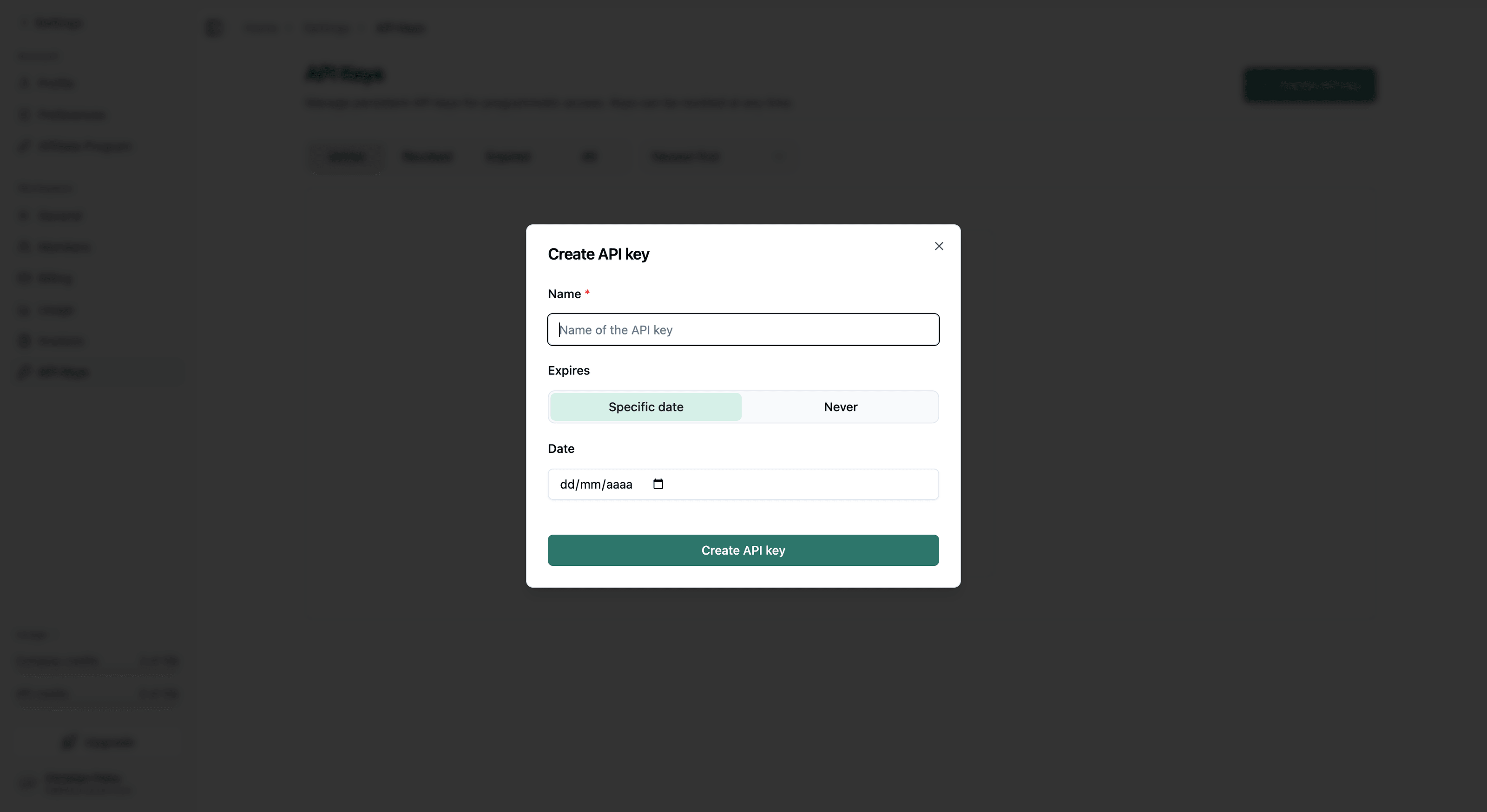
Task: Click the back arrow next to Settings
Action: pos(24,23)
